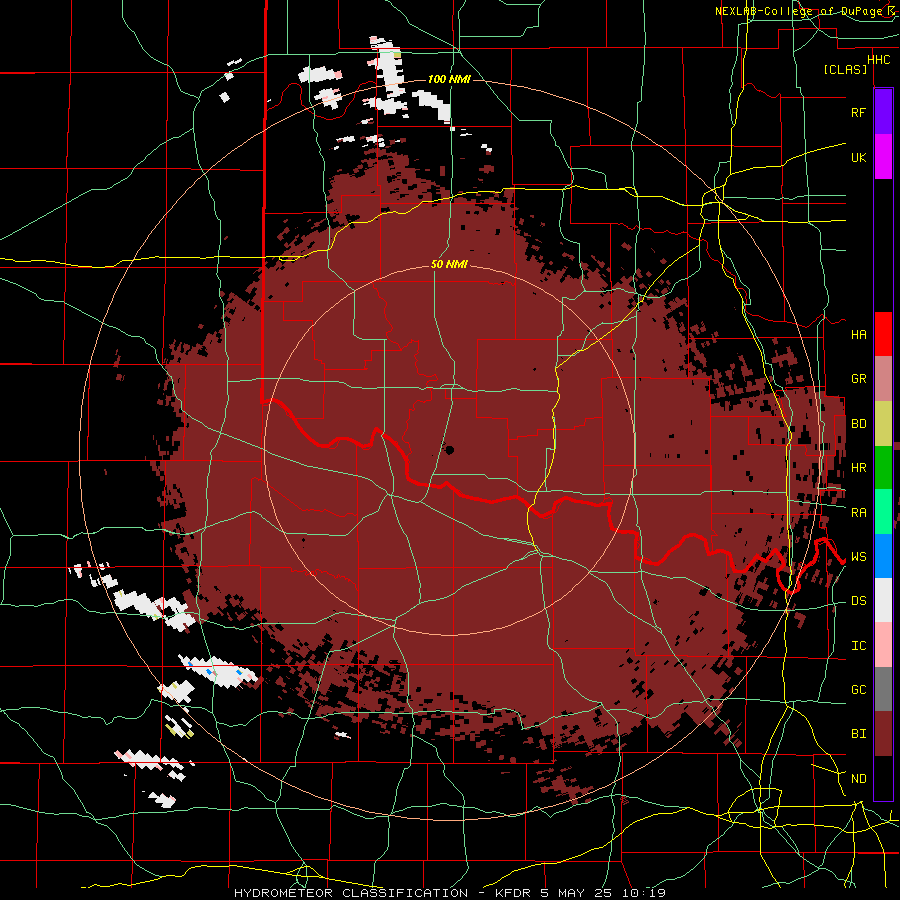Click the gray GC legend color swatch
This screenshot has height=900, width=900.
[x=883, y=689]
